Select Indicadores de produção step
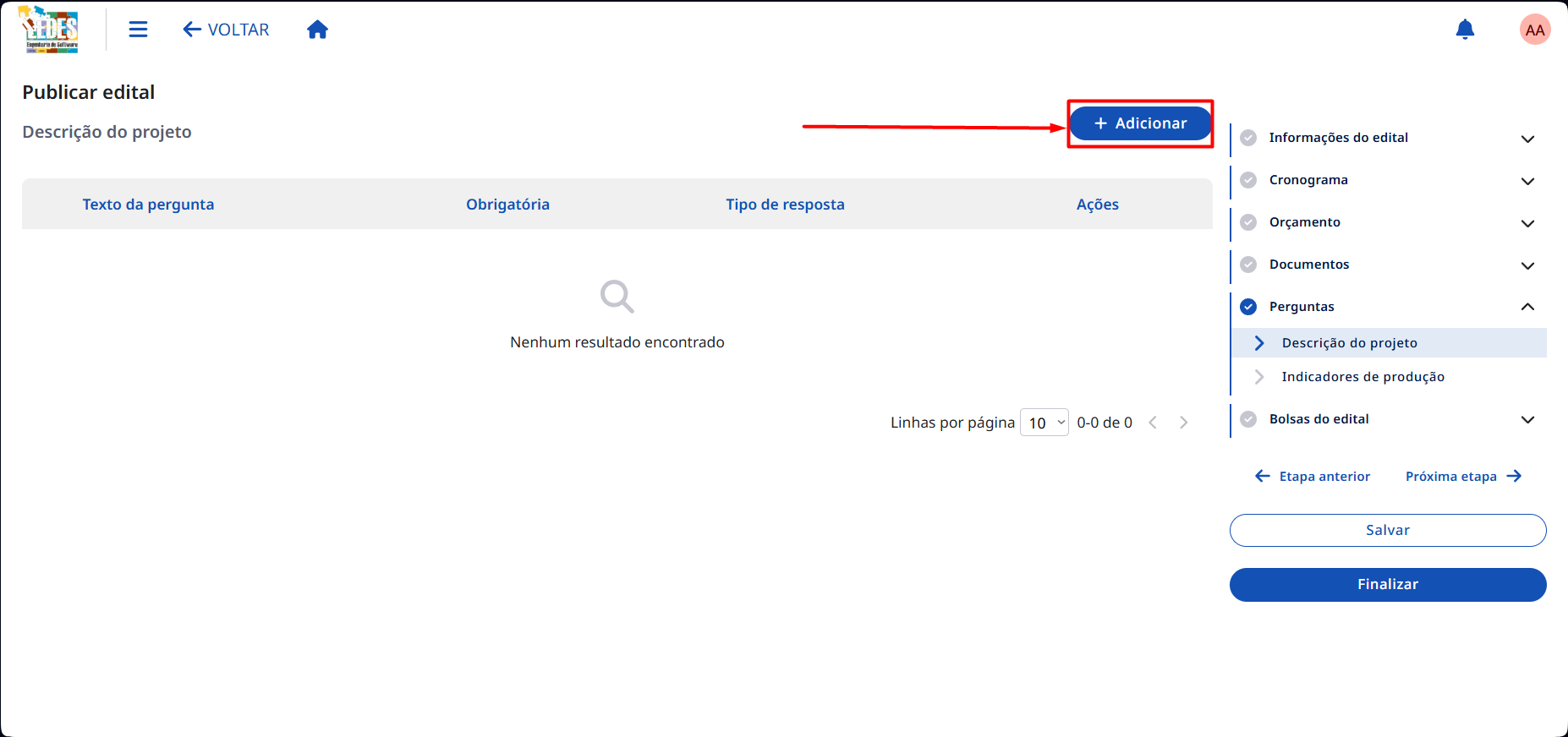The height and width of the screenshot is (737, 1568). point(1389,377)
